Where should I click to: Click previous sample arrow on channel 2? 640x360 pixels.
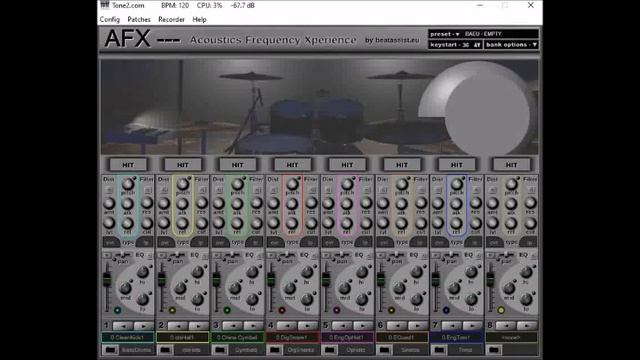pyautogui.click(x=177, y=326)
